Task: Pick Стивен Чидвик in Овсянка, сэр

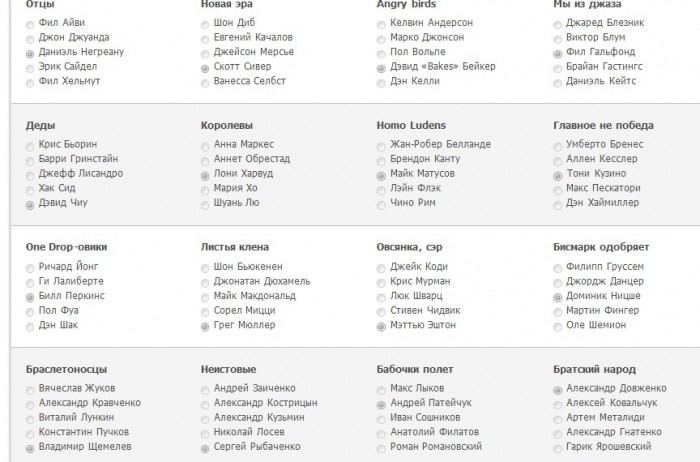Action: coord(381,311)
